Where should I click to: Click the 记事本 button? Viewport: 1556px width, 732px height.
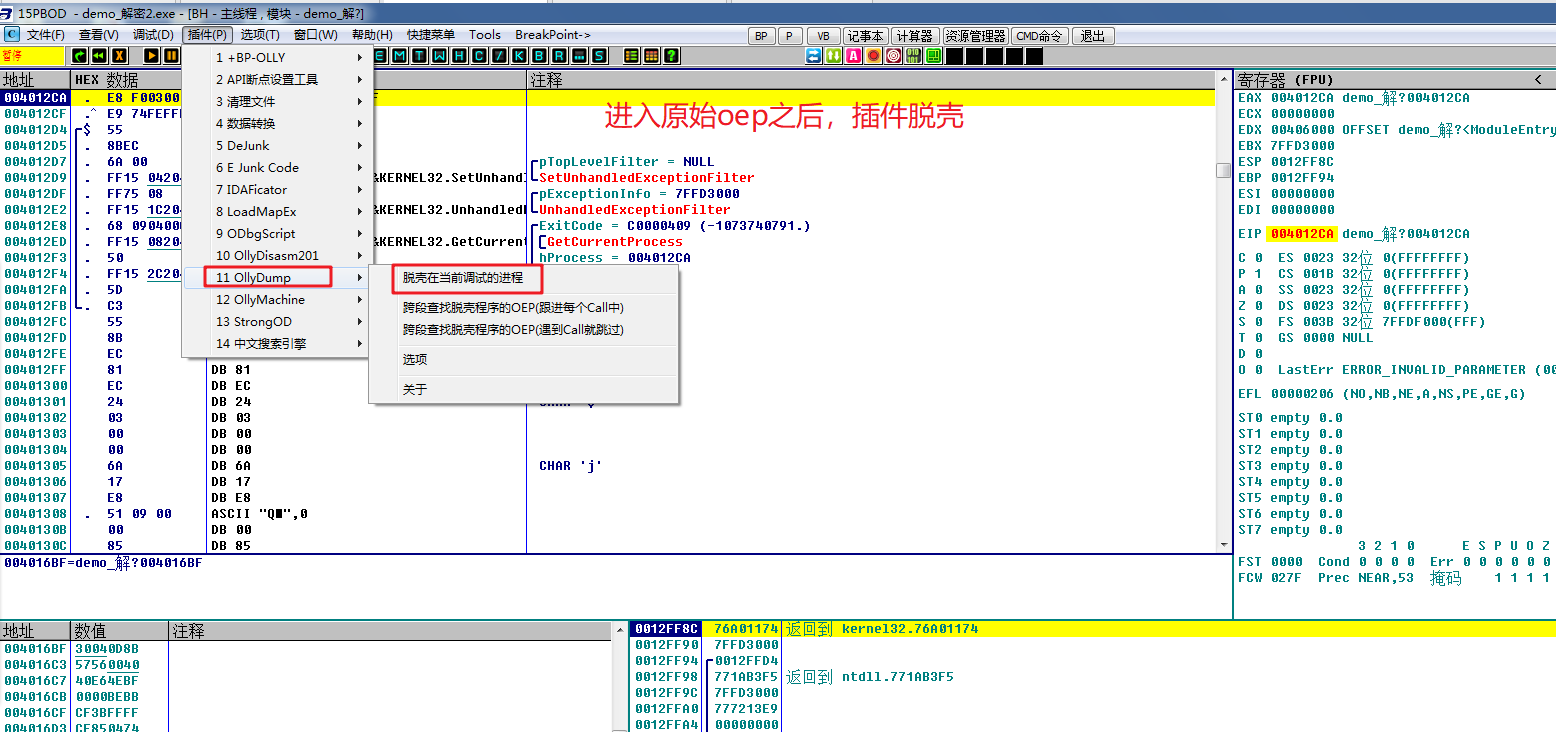click(x=865, y=36)
